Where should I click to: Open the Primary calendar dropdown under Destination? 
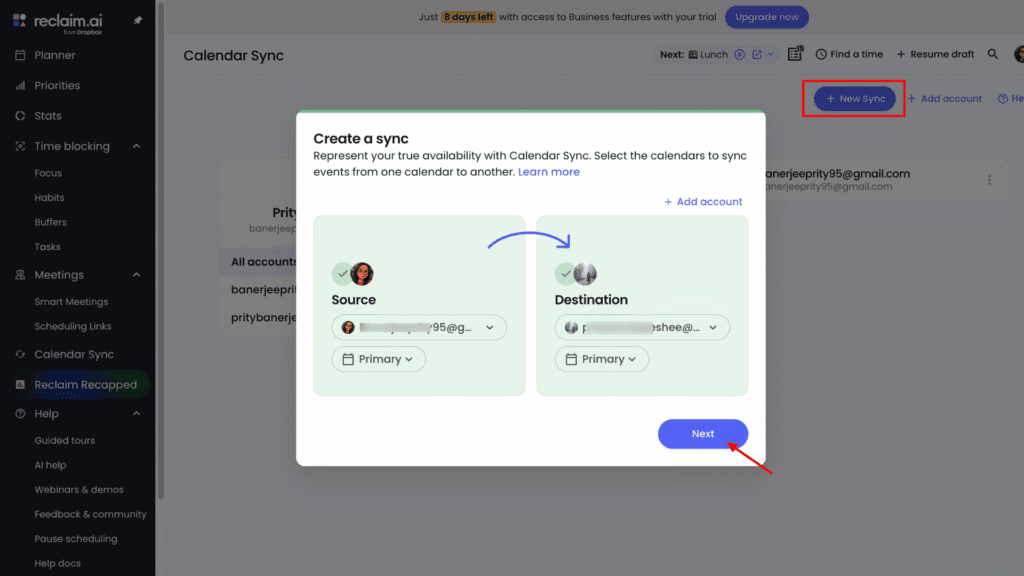click(x=602, y=359)
